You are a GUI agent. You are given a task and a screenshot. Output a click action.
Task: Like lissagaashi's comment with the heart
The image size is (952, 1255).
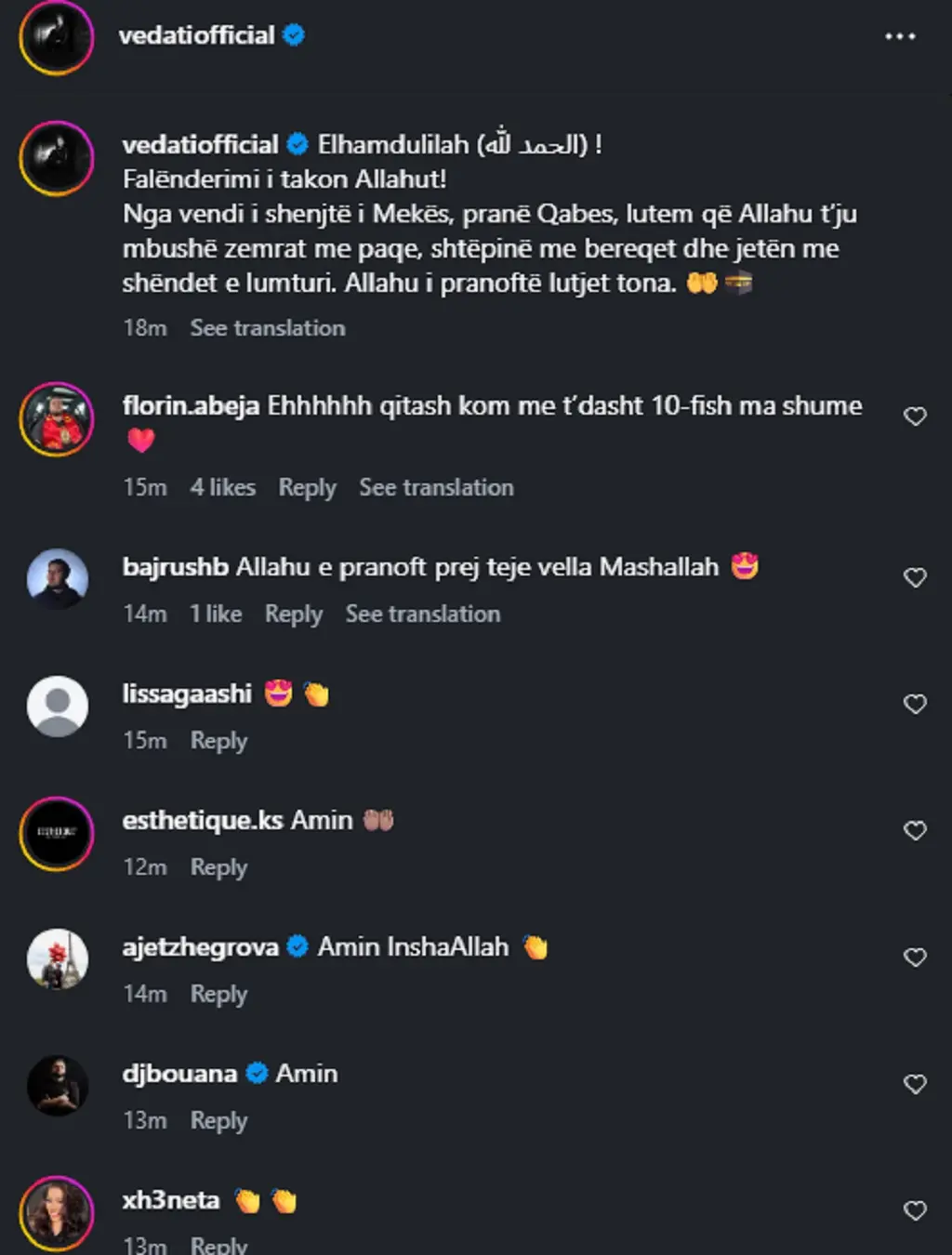coord(915,704)
